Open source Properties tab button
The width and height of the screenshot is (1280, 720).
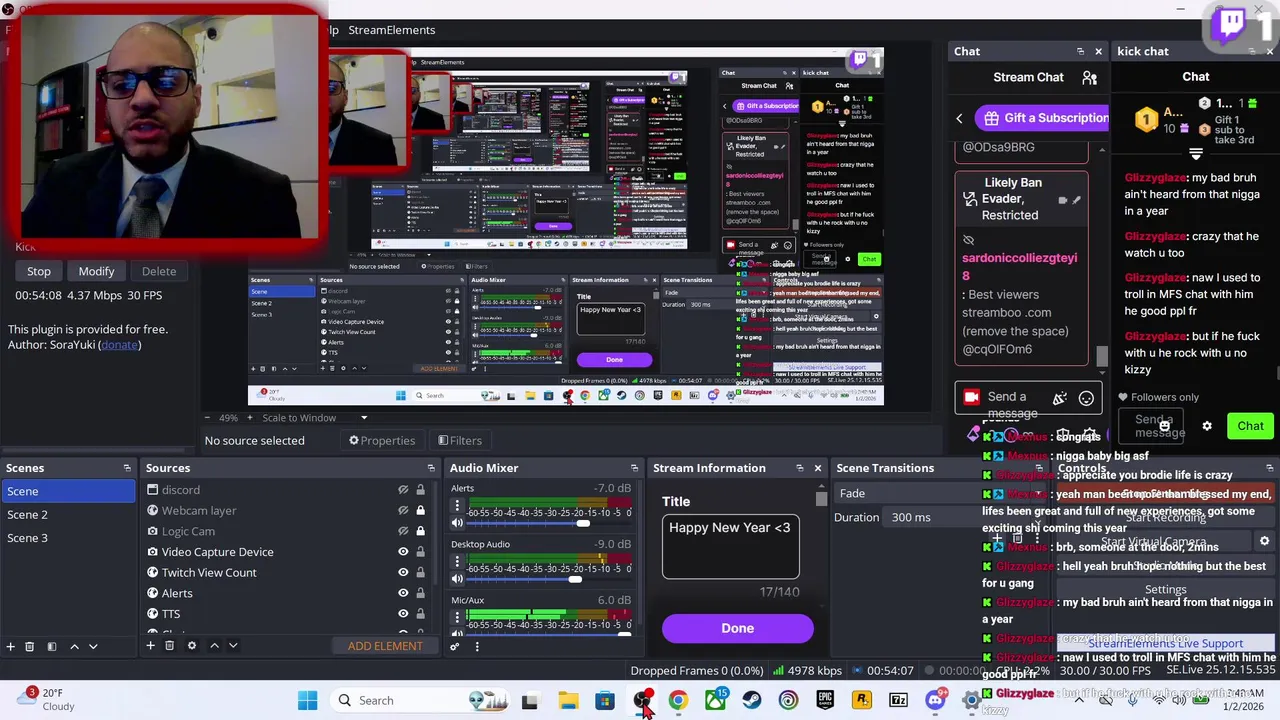(381, 441)
